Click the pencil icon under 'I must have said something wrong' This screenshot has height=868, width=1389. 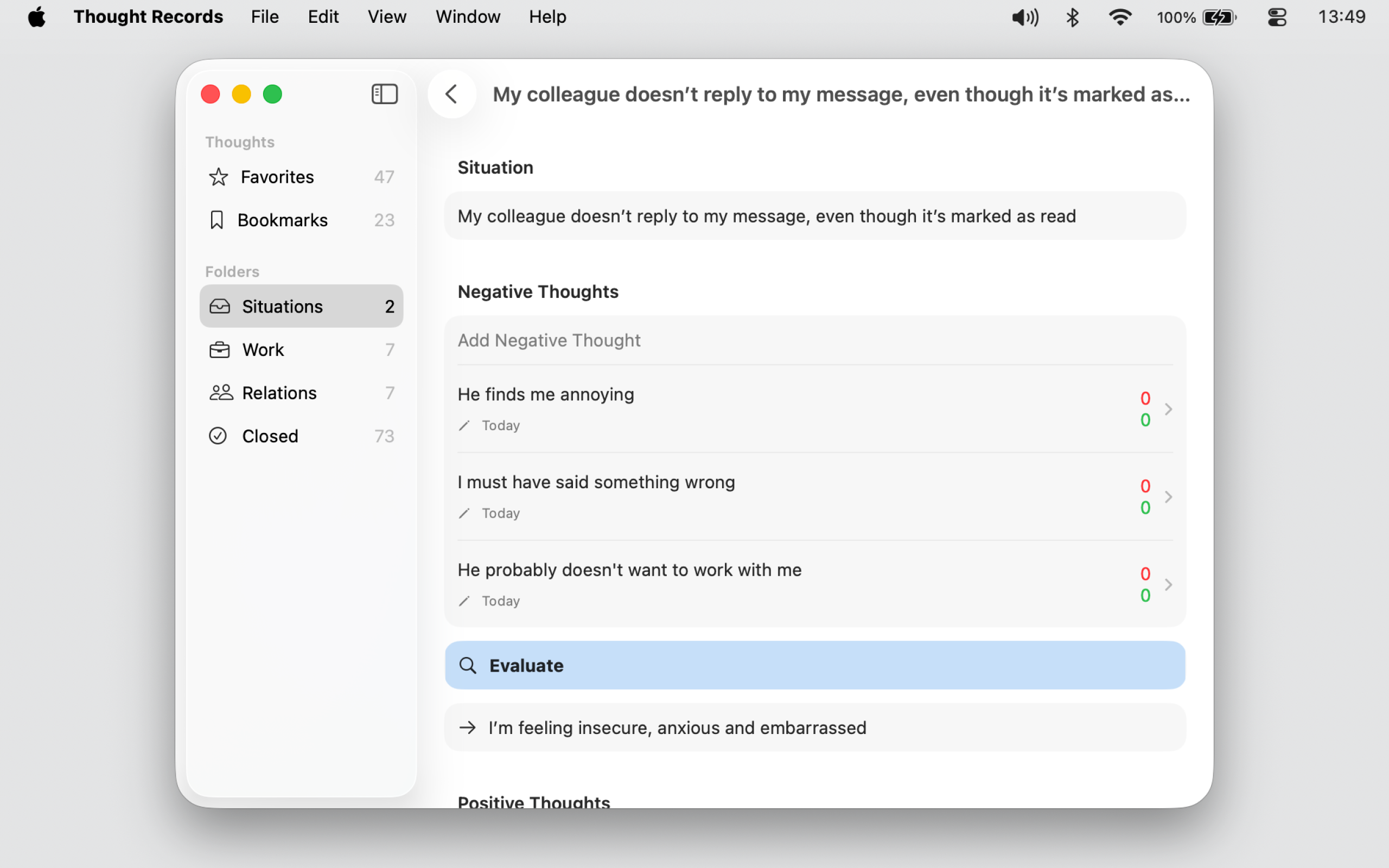(x=464, y=513)
